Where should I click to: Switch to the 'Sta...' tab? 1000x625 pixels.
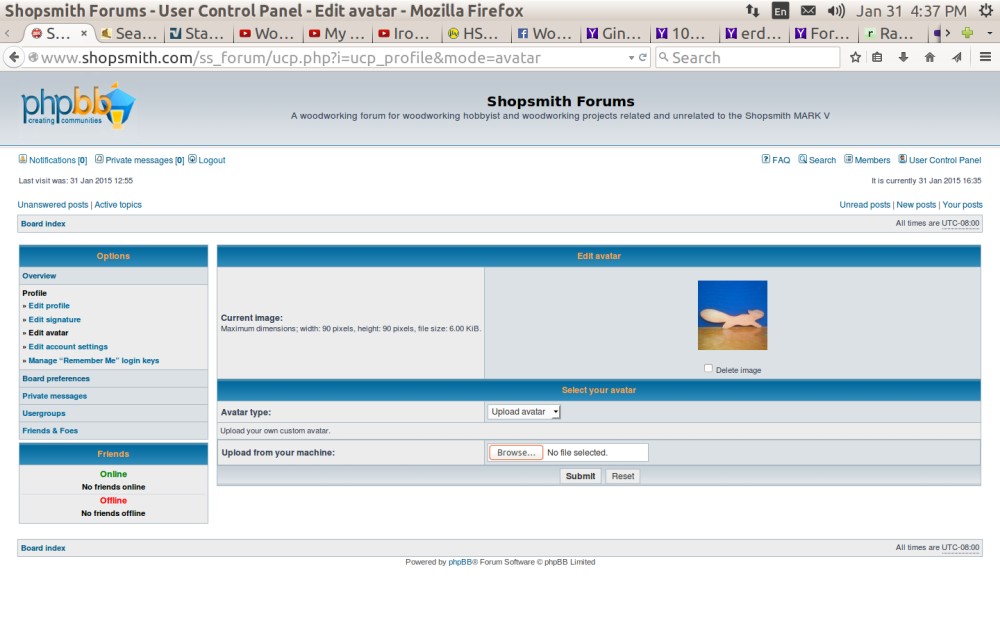point(197,33)
